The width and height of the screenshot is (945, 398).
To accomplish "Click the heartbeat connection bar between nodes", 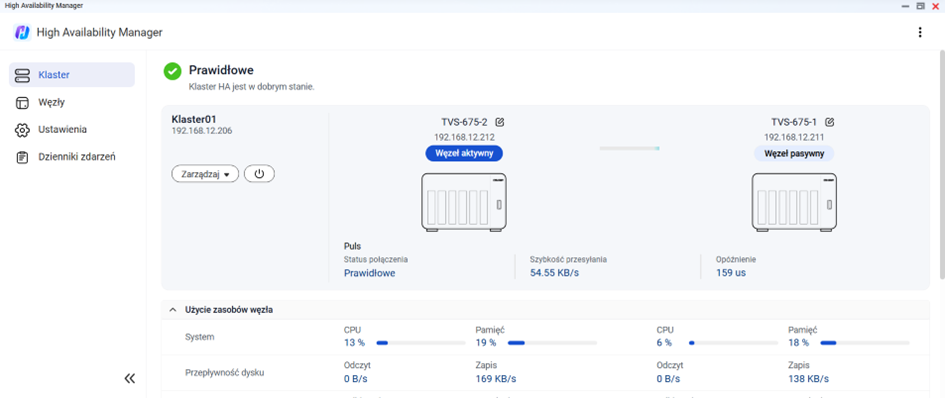I will coord(629,148).
